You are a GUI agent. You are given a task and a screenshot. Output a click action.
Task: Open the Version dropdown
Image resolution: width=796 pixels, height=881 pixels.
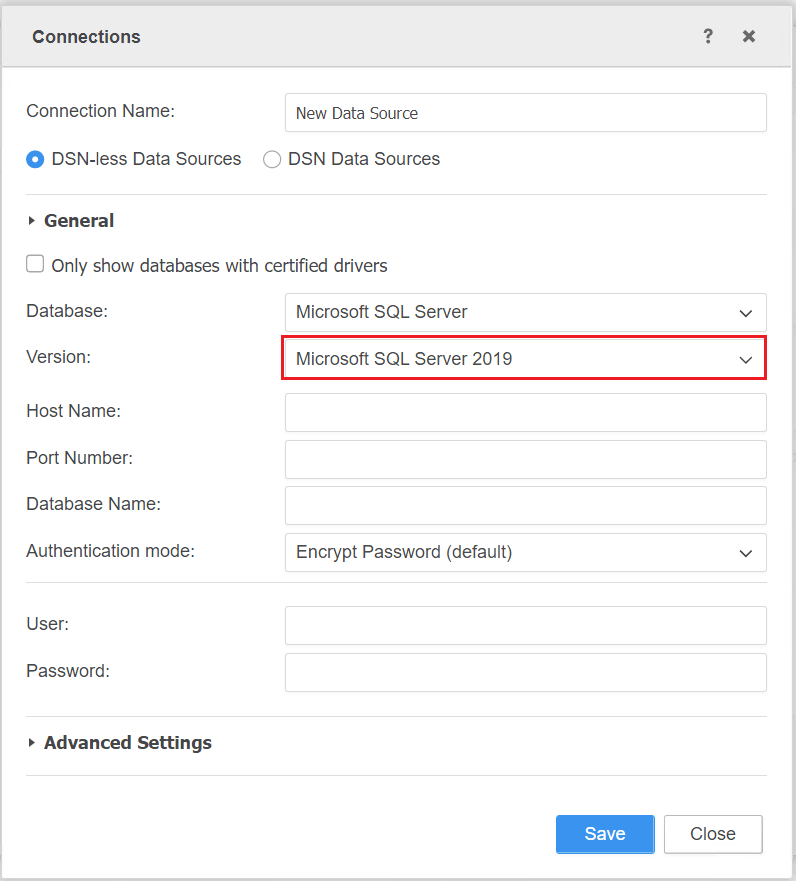(525, 359)
